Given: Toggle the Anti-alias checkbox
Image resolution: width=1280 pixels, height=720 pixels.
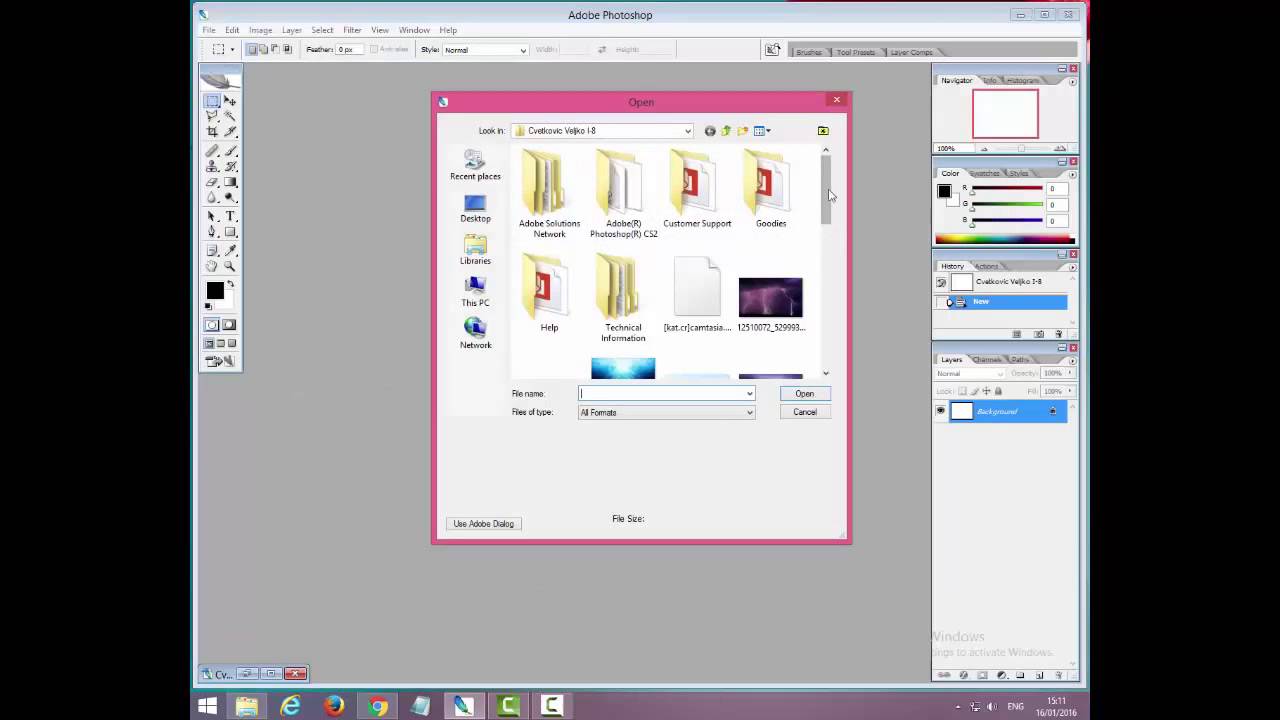Looking at the screenshot, I should [374, 50].
